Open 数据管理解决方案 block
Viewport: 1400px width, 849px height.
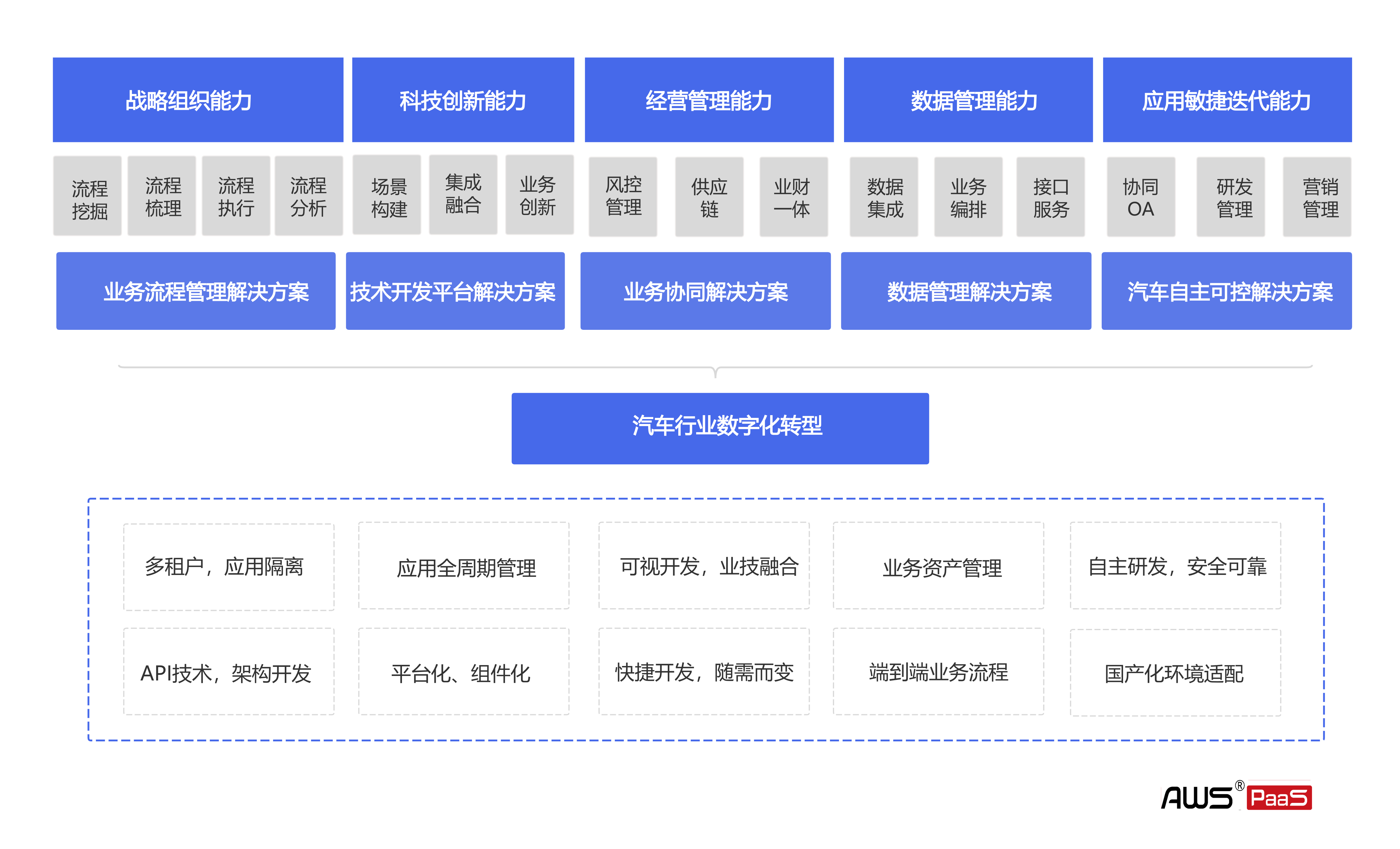966,291
